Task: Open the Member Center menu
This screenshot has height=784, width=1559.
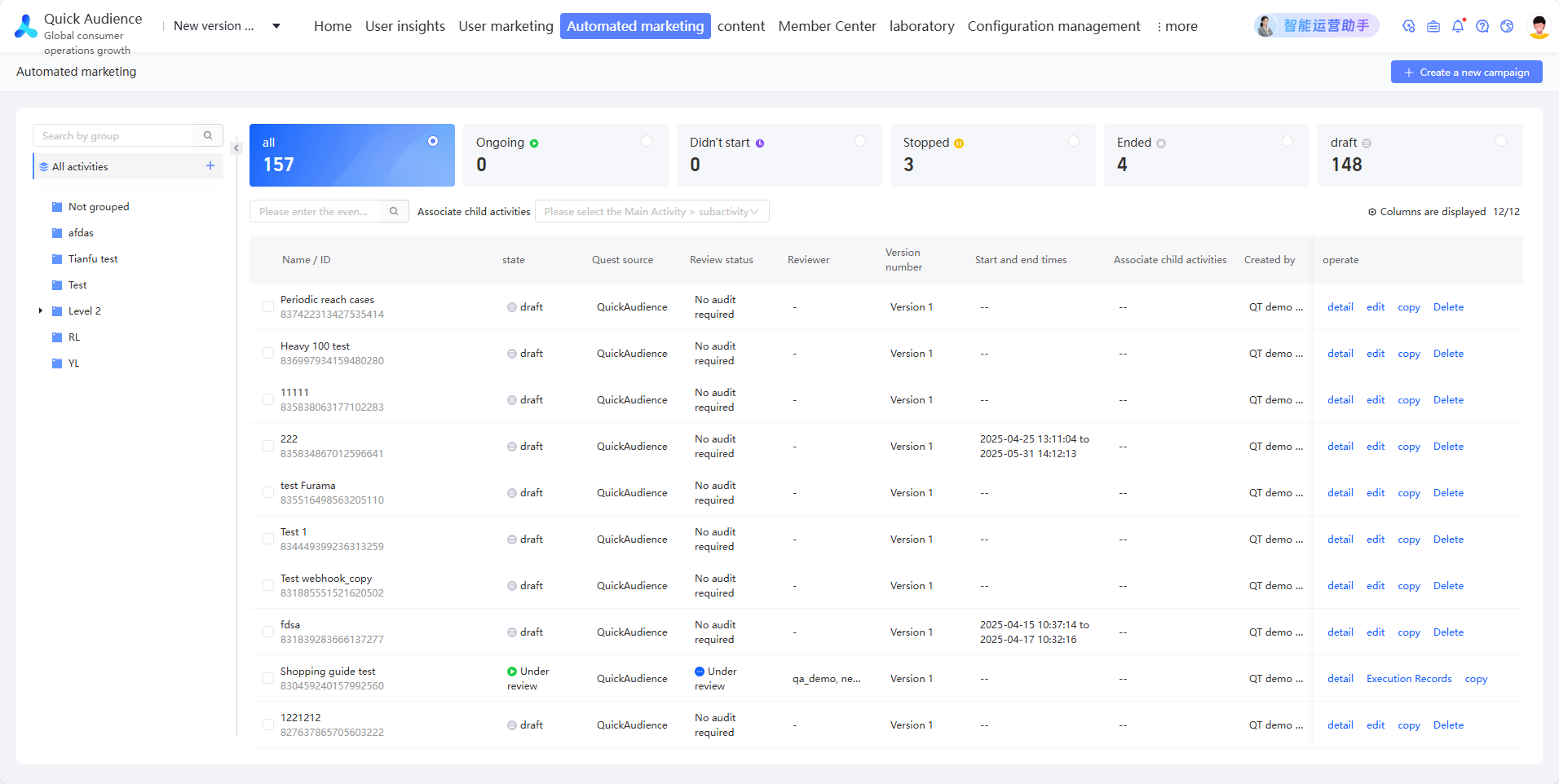Action: [827, 26]
